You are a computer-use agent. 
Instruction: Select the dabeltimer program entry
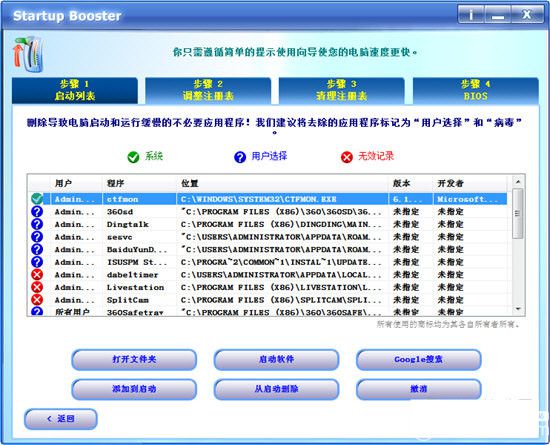tap(132, 275)
